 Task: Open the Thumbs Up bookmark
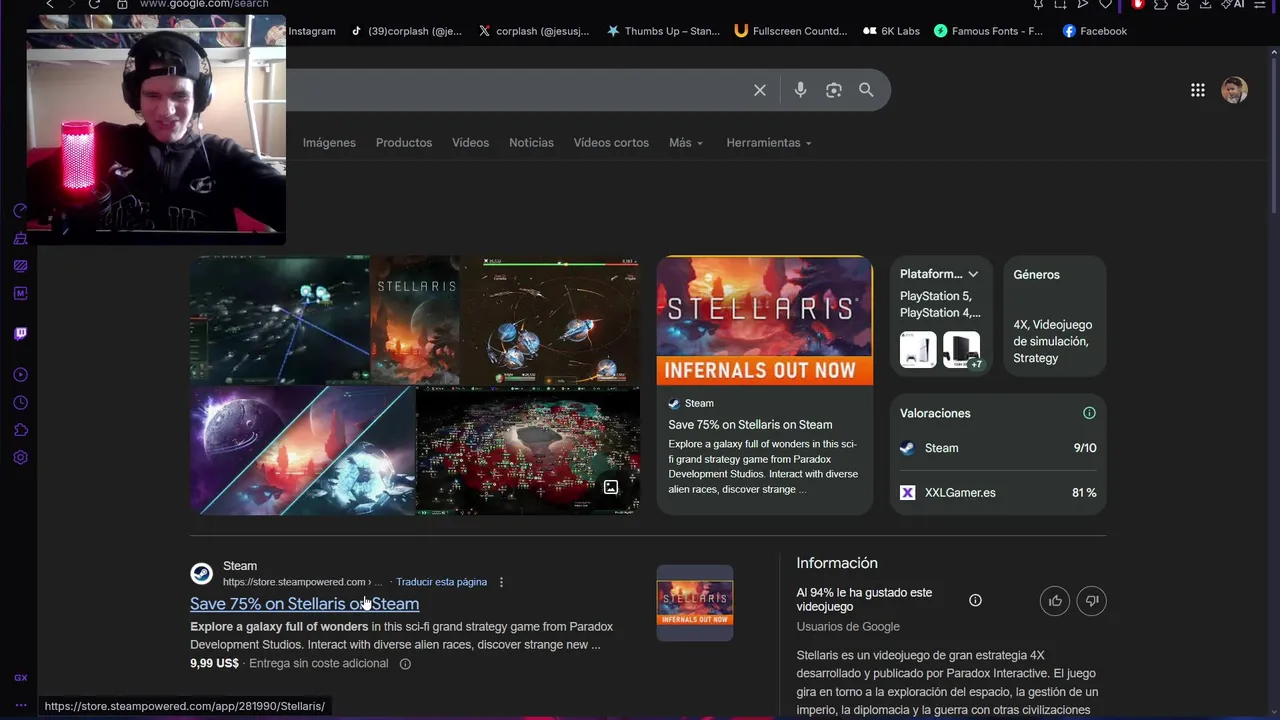(x=663, y=31)
